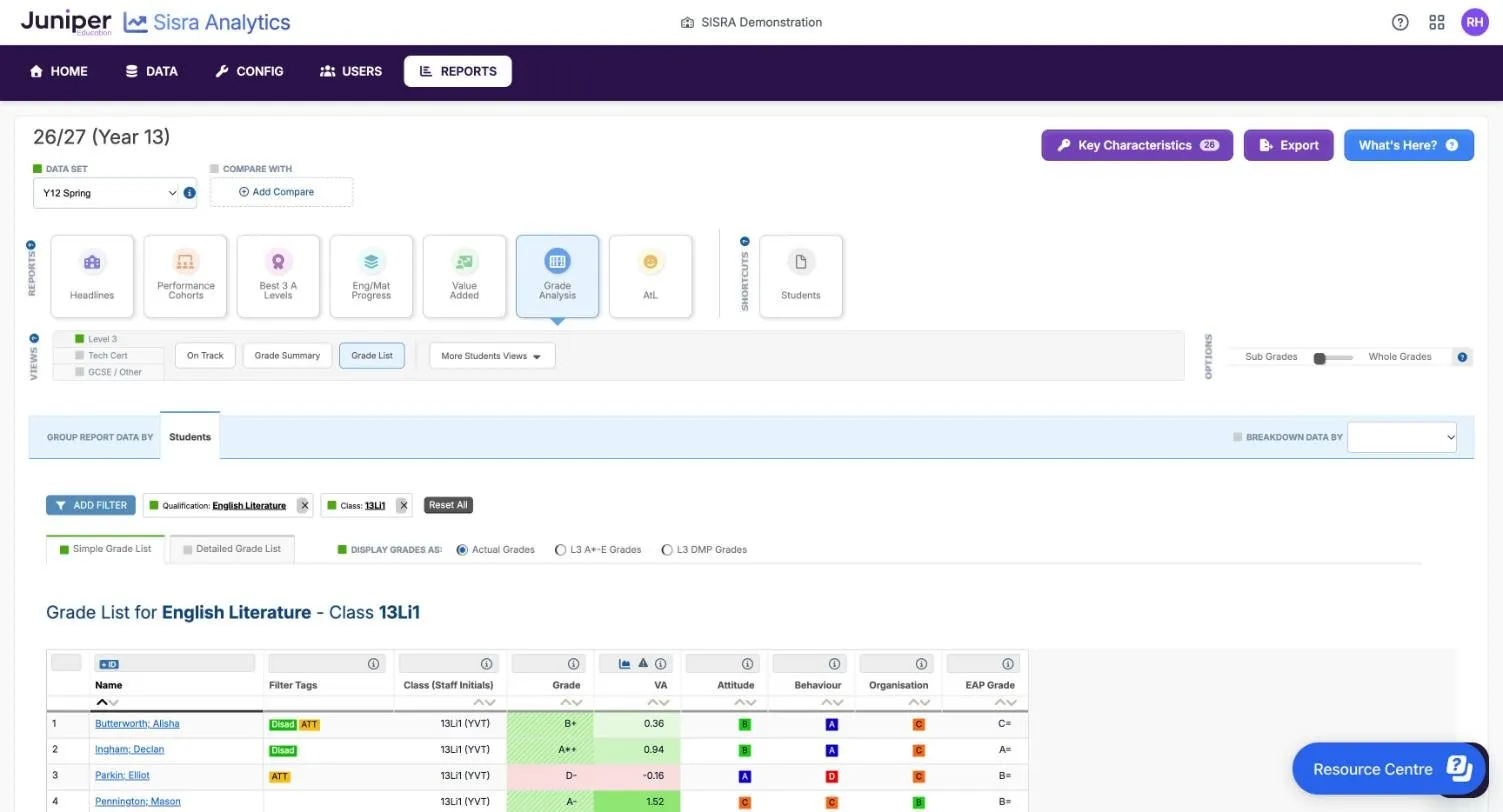Switch to Detailed Grade List tab
This screenshot has width=1503, height=812.
tap(232, 549)
